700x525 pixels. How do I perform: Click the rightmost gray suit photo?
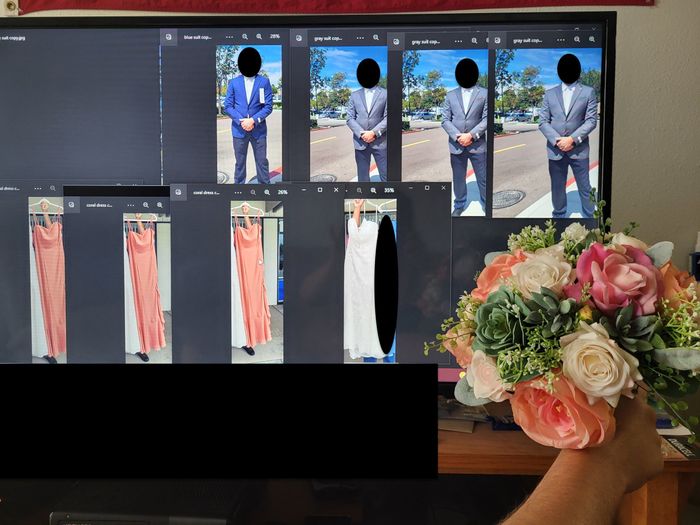click(568, 130)
